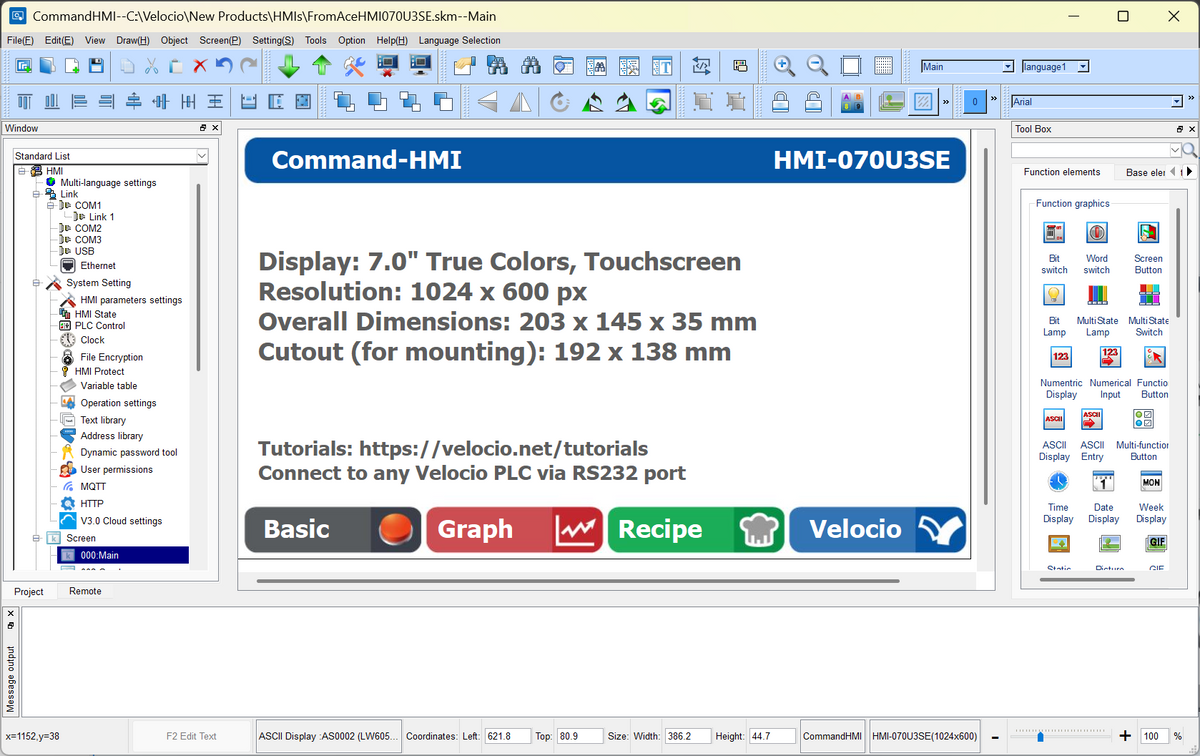Switch to the Project tab
This screenshot has height=756, width=1200.
coord(28,591)
